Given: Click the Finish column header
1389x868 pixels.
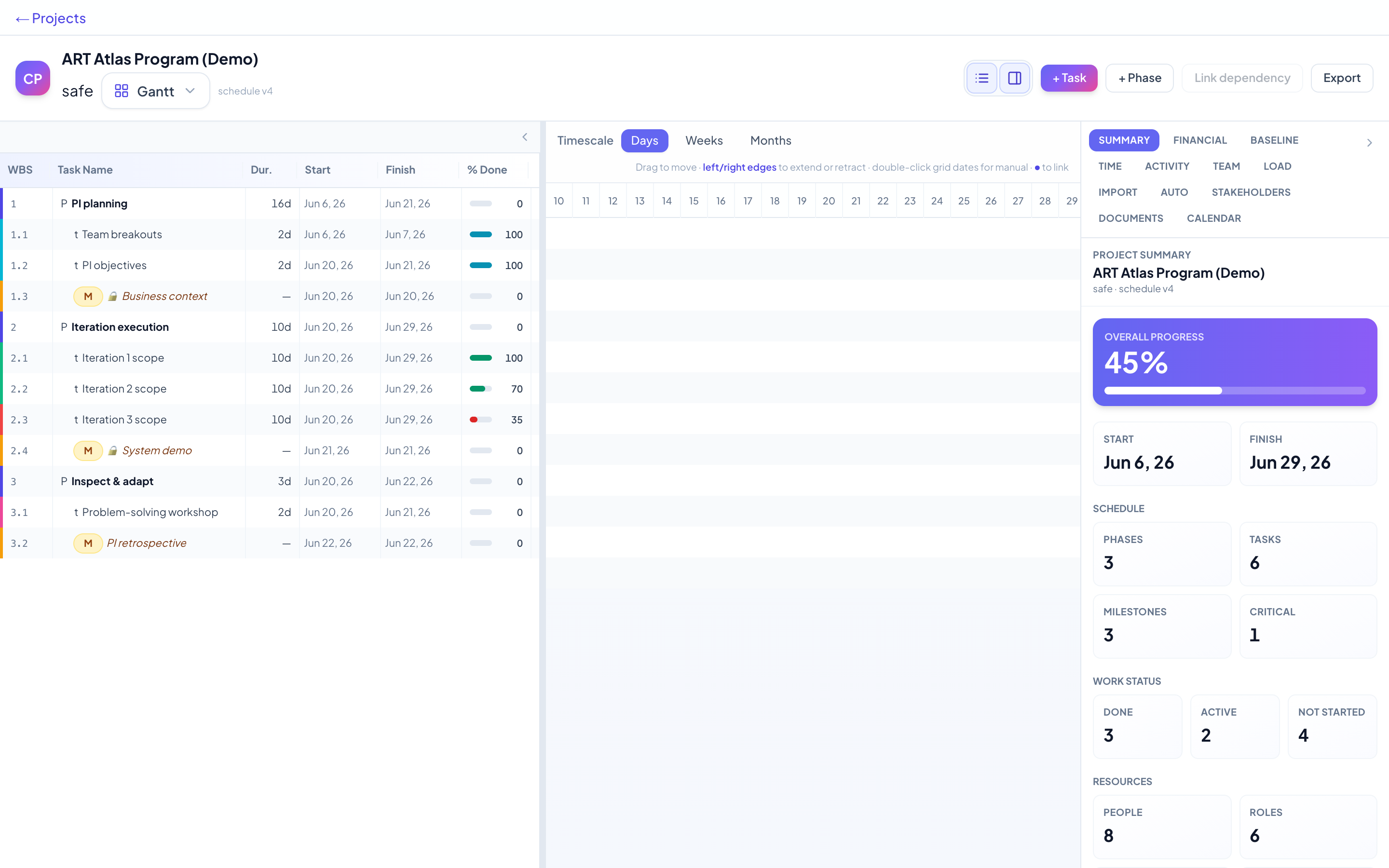Looking at the screenshot, I should pyautogui.click(x=400, y=170).
